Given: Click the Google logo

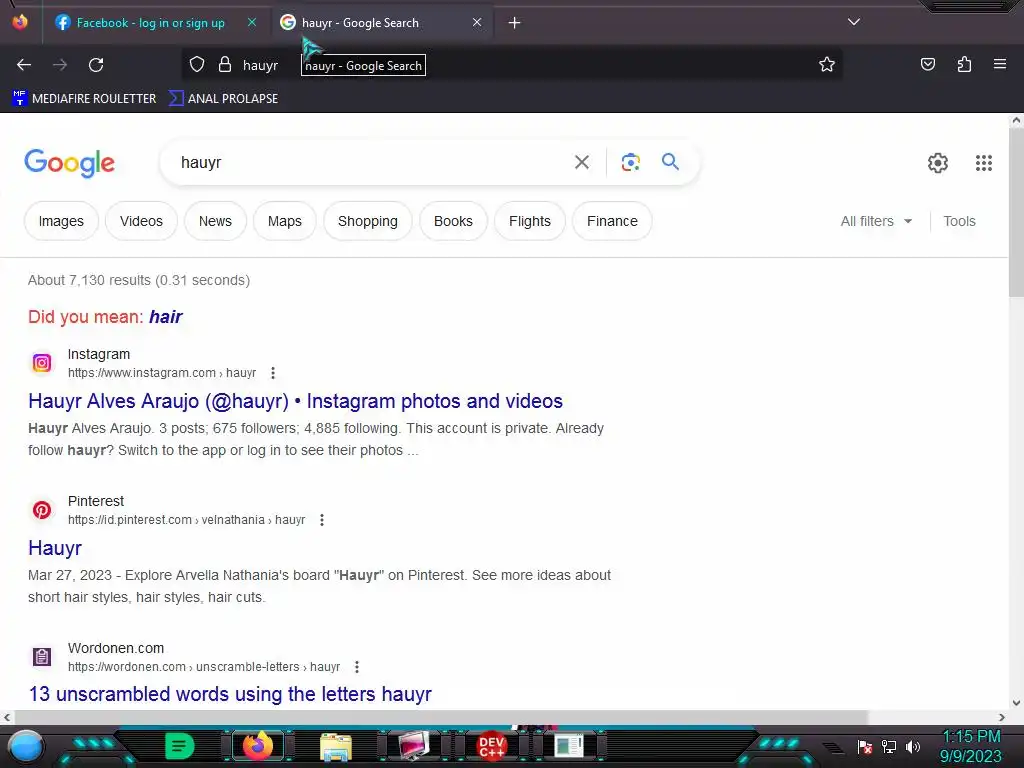Looking at the screenshot, I should pyautogui.click(x=69, y=163).
